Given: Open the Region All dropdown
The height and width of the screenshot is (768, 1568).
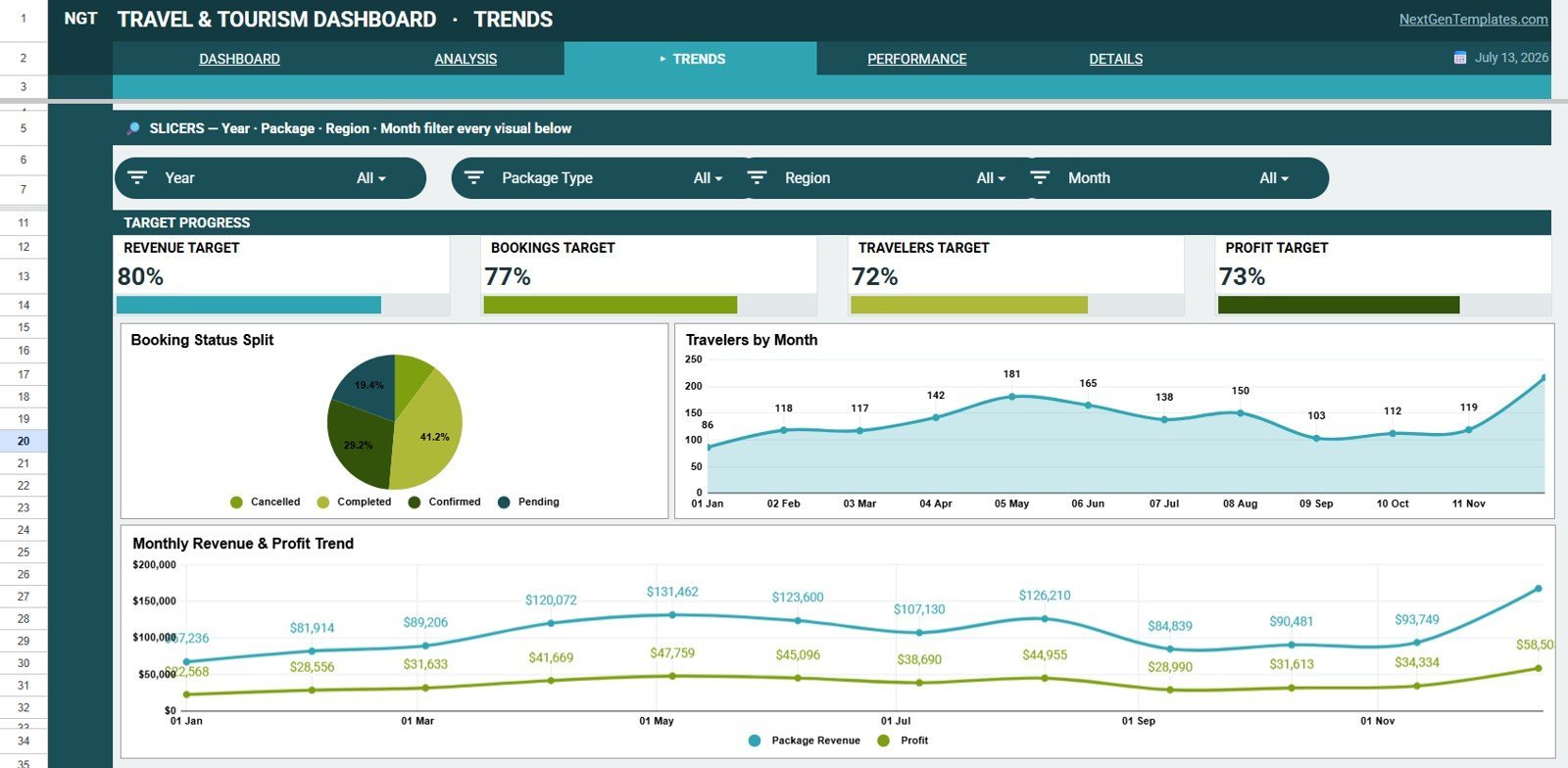Looking at the screenshot, I should click(x=992, y=178).
